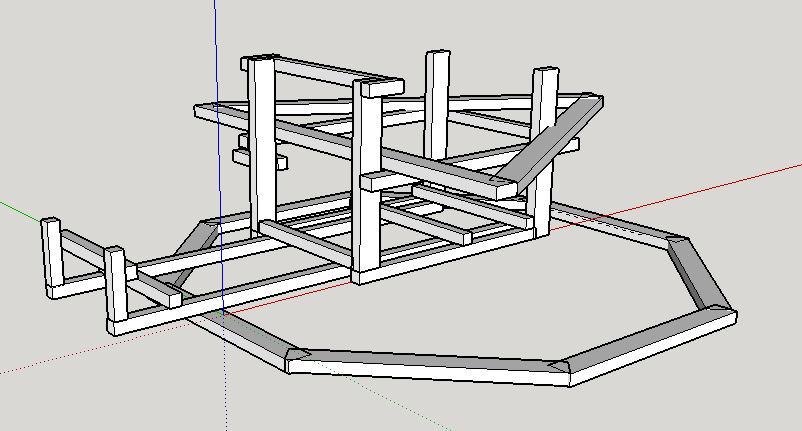Select the right-side slanted beam of octagon
The width and height of the screenshot is (802, 431).
point(699,274)
